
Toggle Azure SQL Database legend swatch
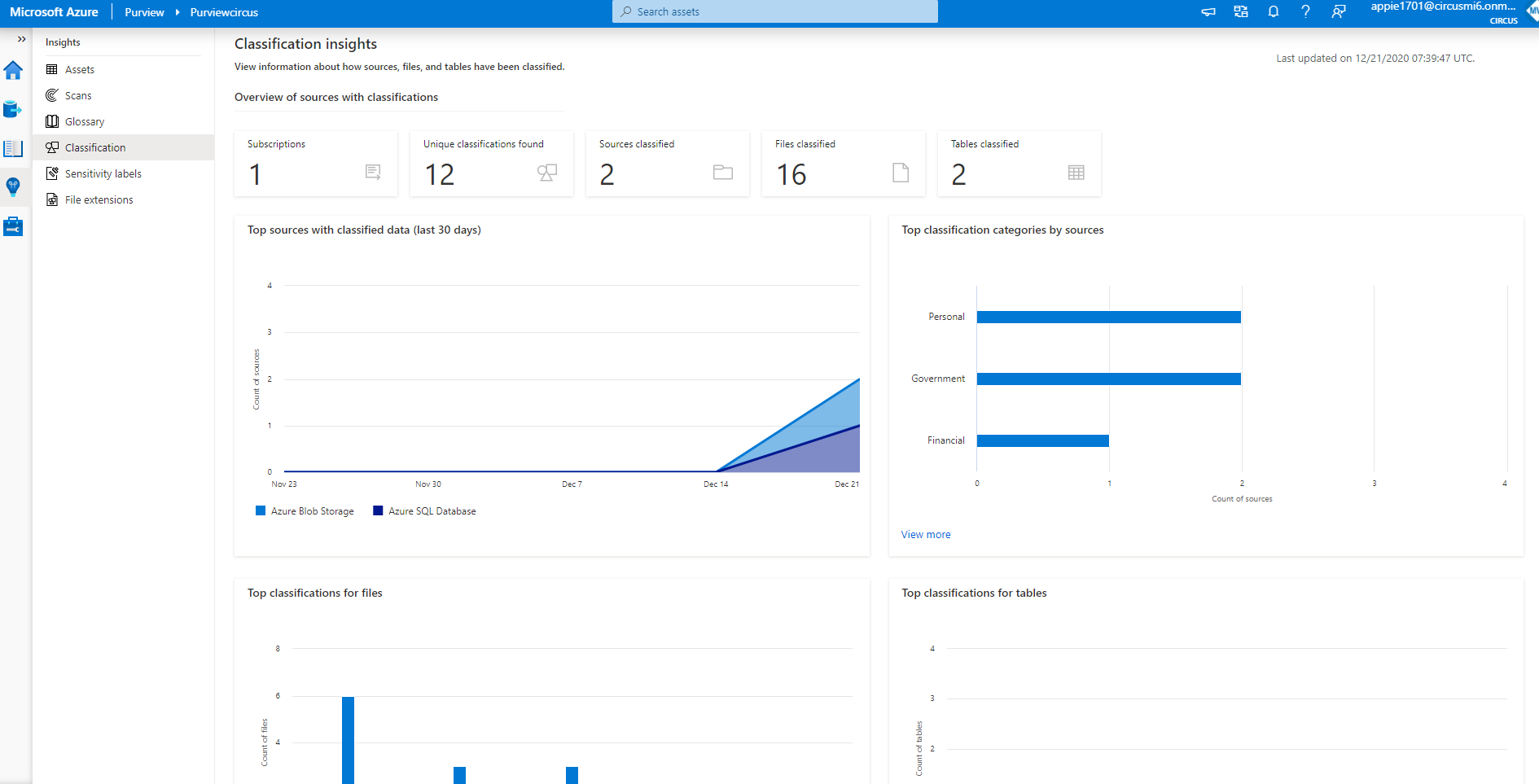click(378, 511)
